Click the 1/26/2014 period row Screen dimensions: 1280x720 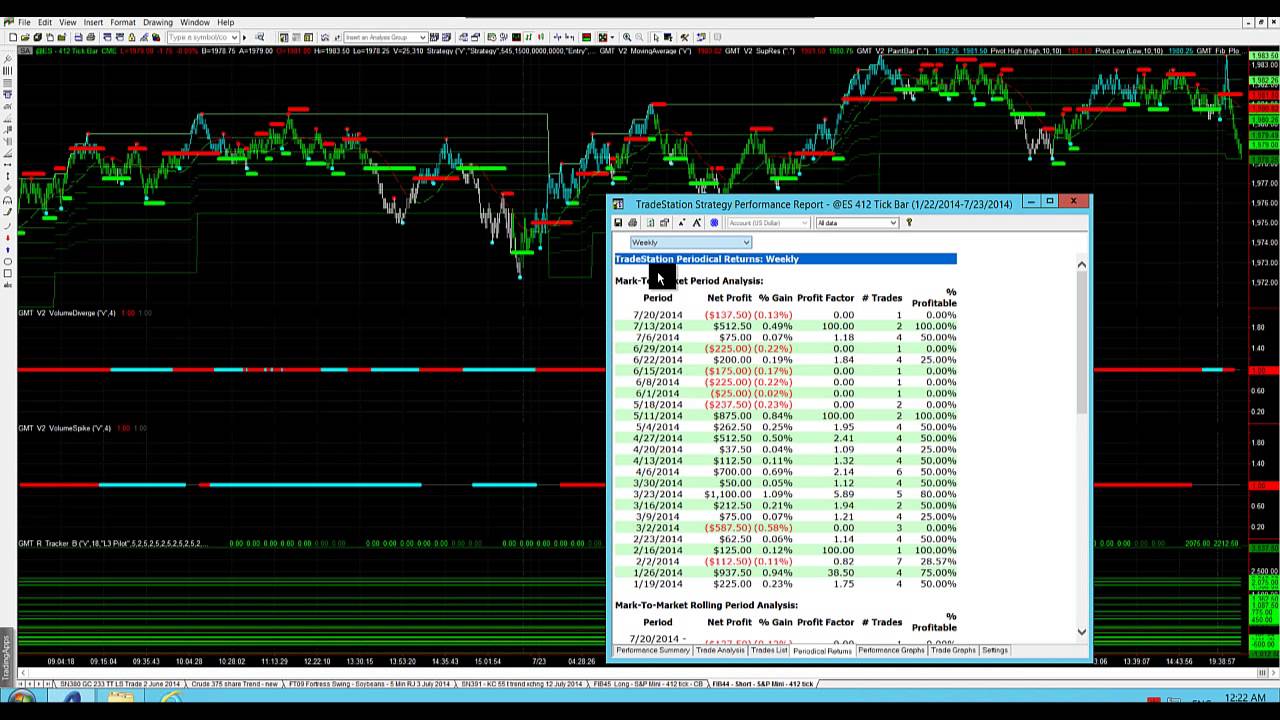785,573
